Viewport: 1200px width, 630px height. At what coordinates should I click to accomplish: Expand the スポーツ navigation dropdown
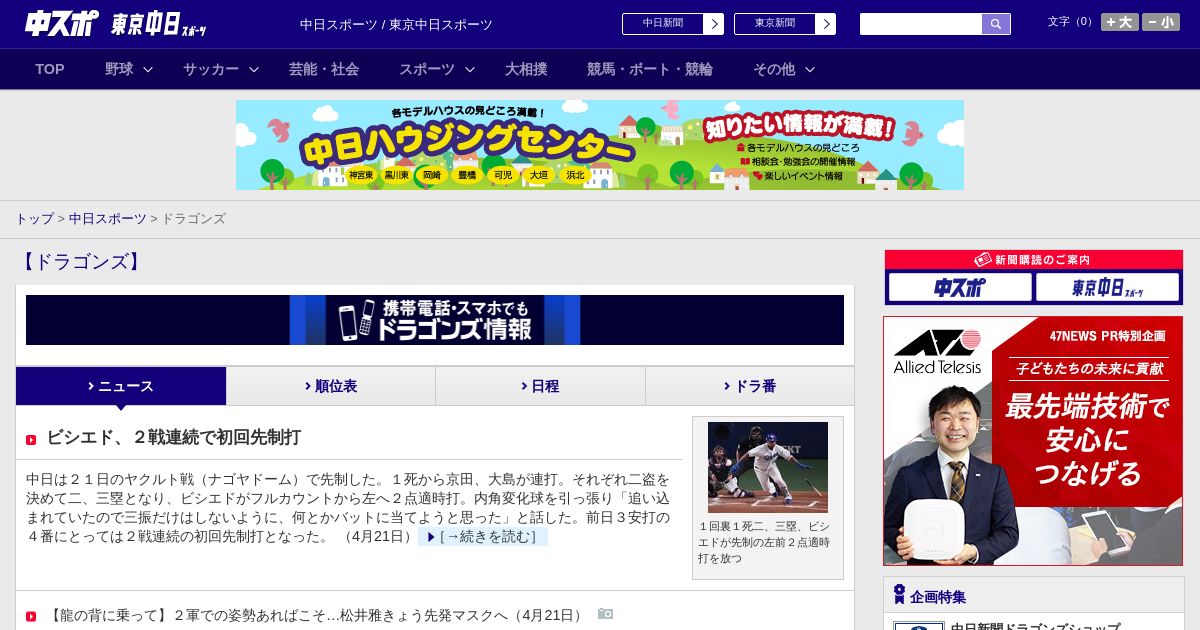(x=436, y=69)
